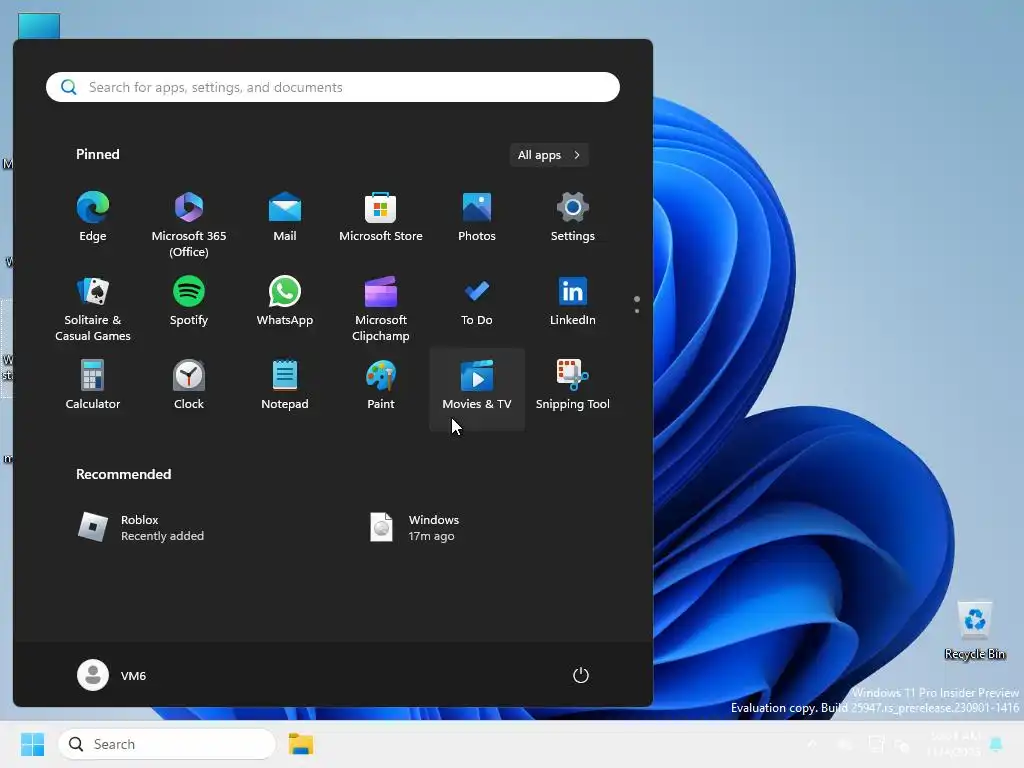The width and height of the screenshot is (1024, 768).
Task: Click the Windows Start button on taskbar
Action: (32, 744)
